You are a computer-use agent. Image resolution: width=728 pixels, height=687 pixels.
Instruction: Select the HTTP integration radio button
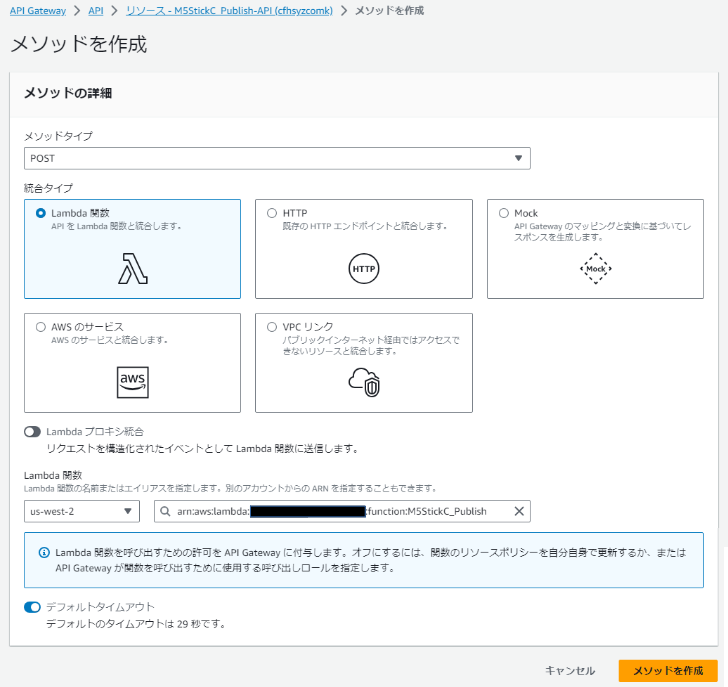[x=272, y=213]
